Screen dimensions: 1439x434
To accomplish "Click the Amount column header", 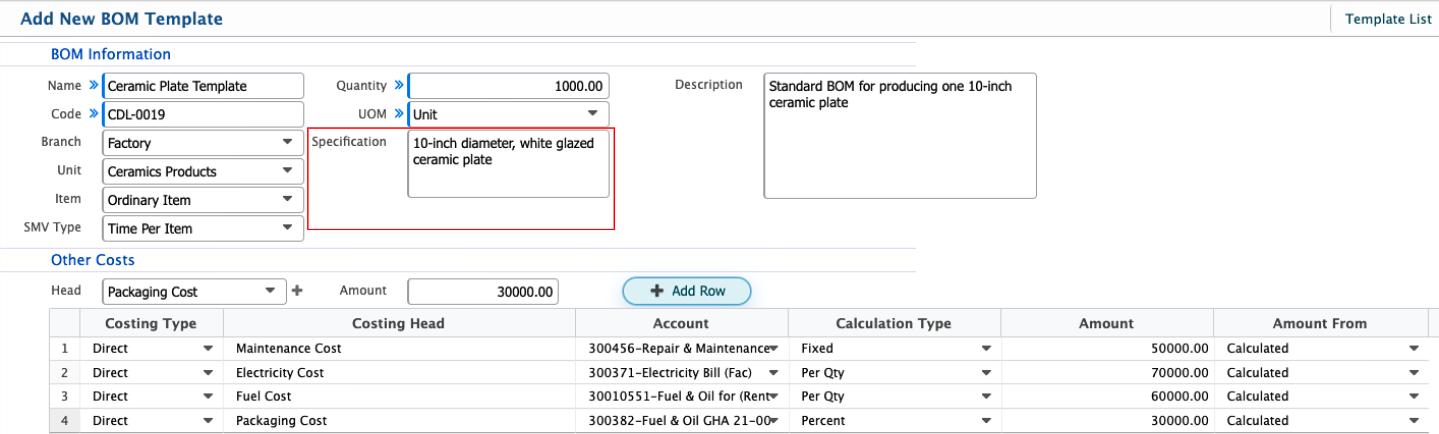I will (1107, 323).
